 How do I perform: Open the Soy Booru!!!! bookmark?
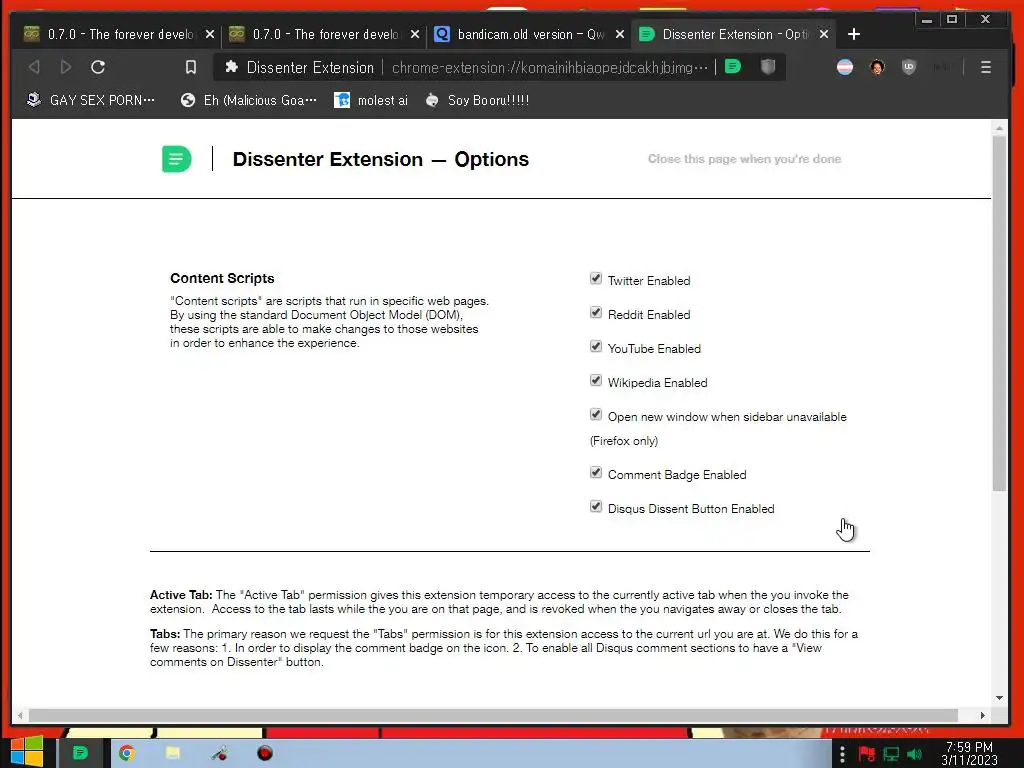tap(477, 100)
